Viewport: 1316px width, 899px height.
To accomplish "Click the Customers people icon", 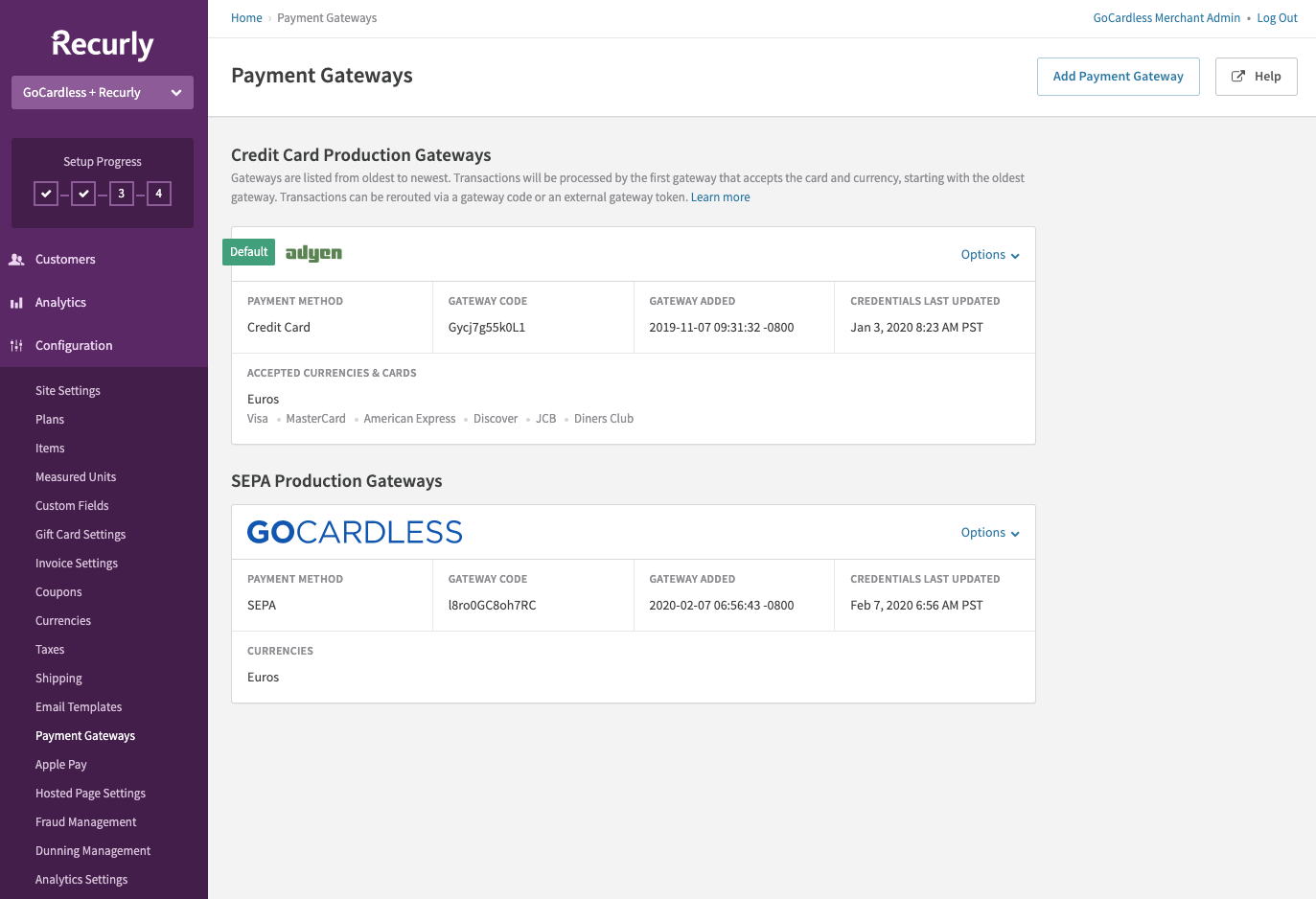I will [16, 260].
